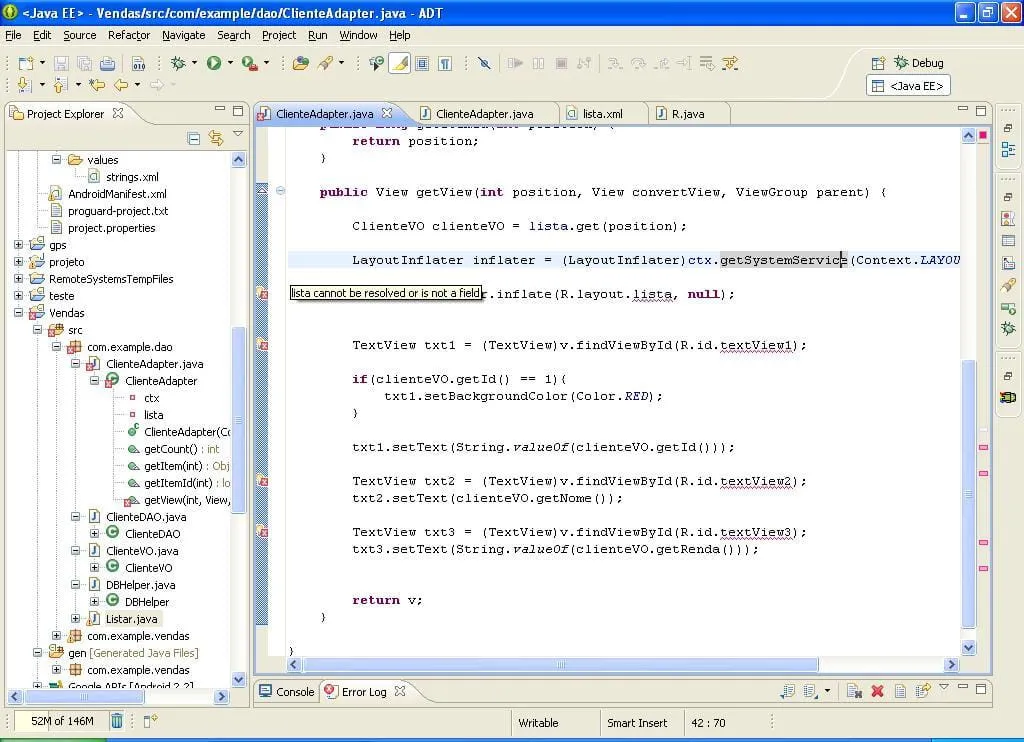Toggle Mark Occurrences highlighter button
Image resolution: width=1024 pixels, height=742 pixels.
click(399, 63)
